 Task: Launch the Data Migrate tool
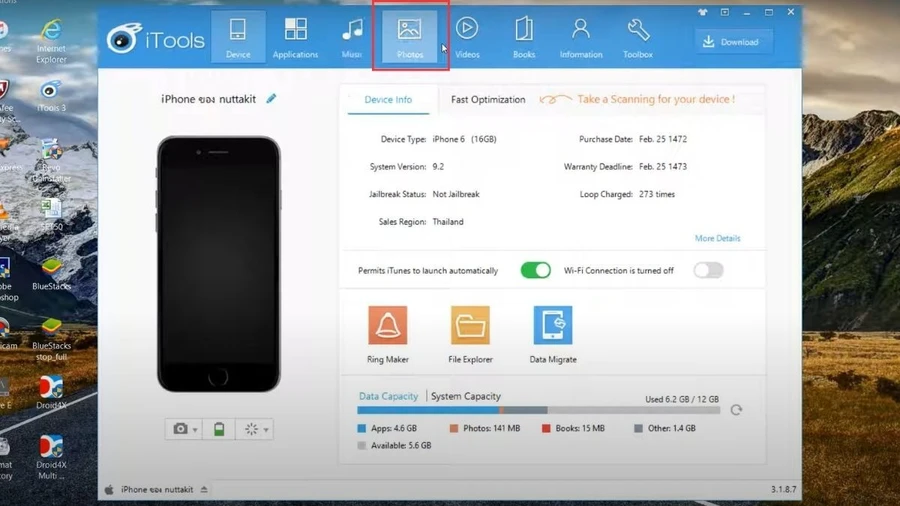(553, 335)
